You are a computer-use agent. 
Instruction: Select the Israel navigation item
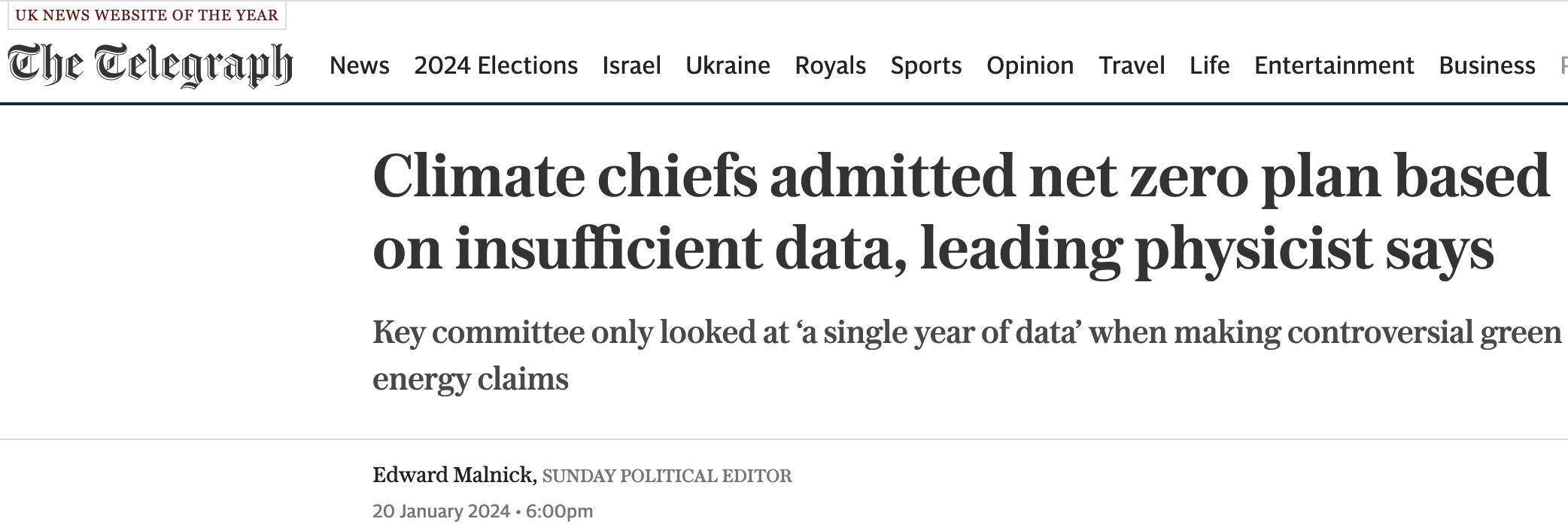[x=631, y=66]
